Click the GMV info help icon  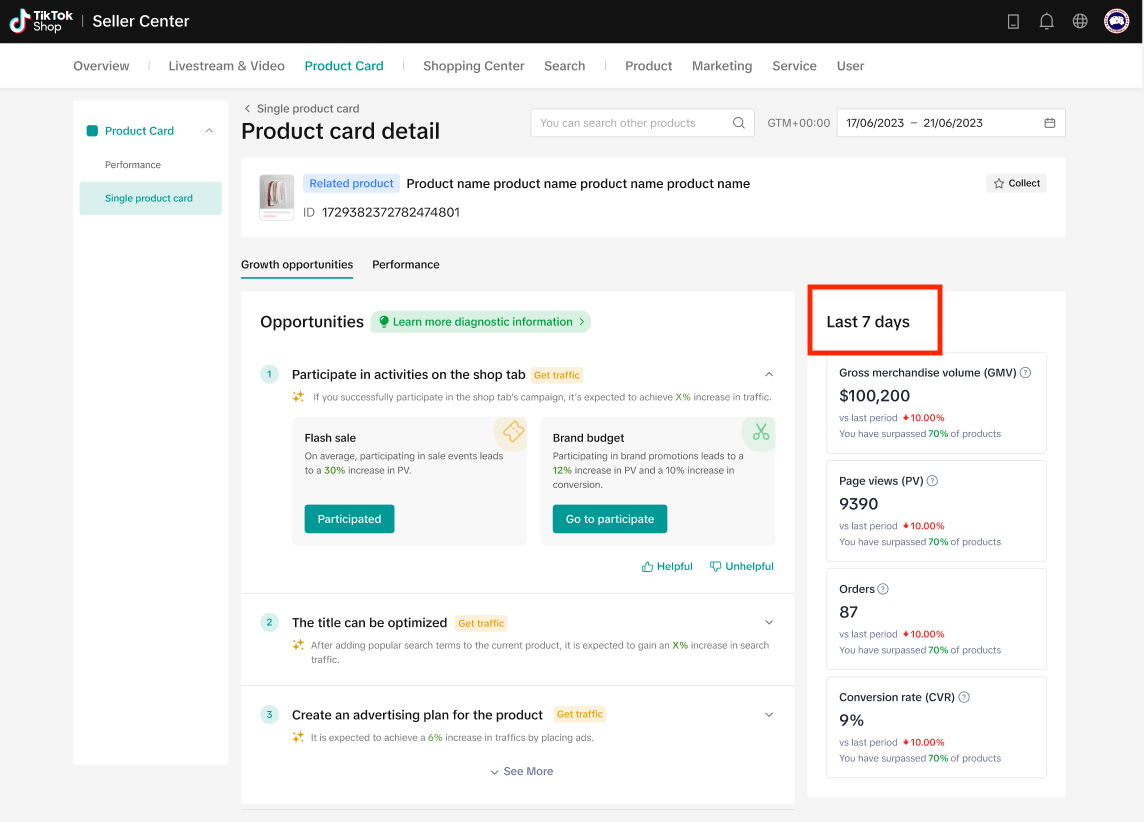coord(1025,373)
